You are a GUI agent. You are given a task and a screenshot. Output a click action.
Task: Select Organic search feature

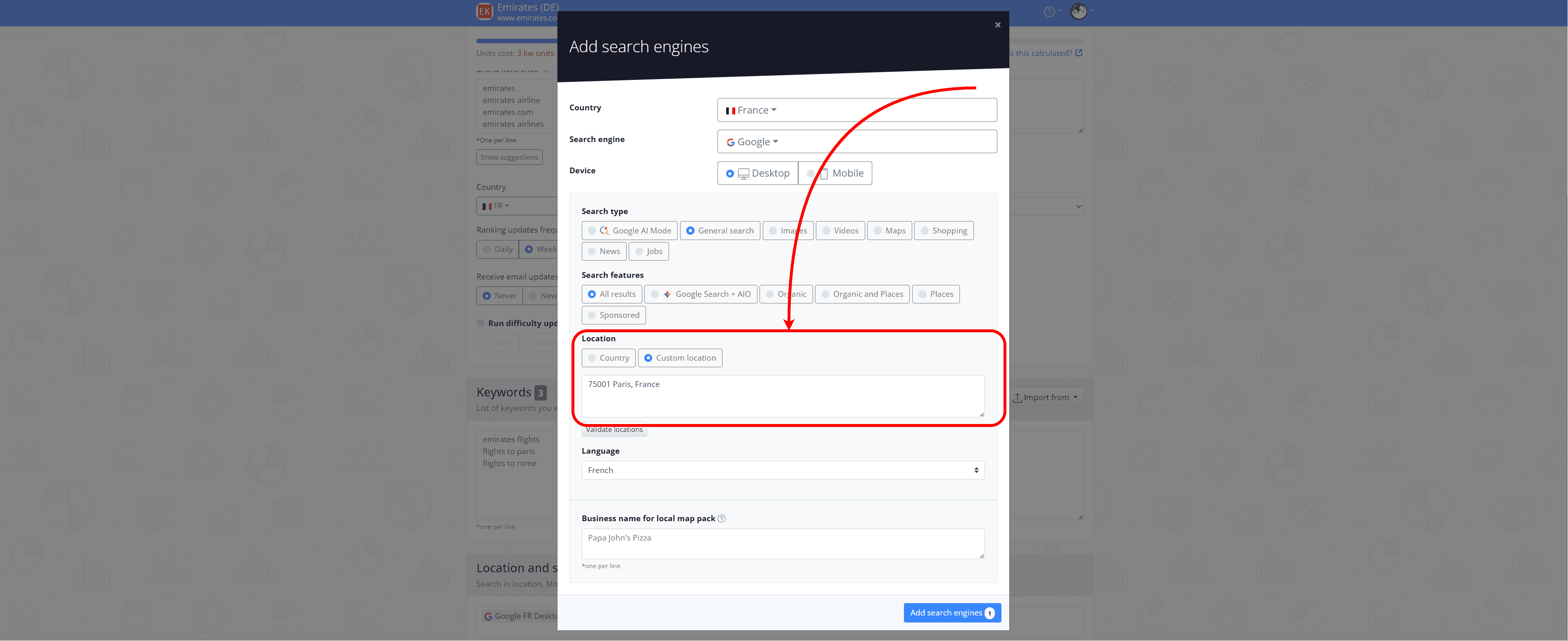point(786,294)
